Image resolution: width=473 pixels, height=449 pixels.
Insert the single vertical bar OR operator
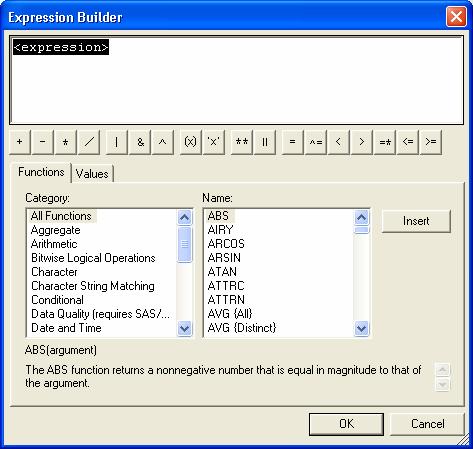(117, 142)
